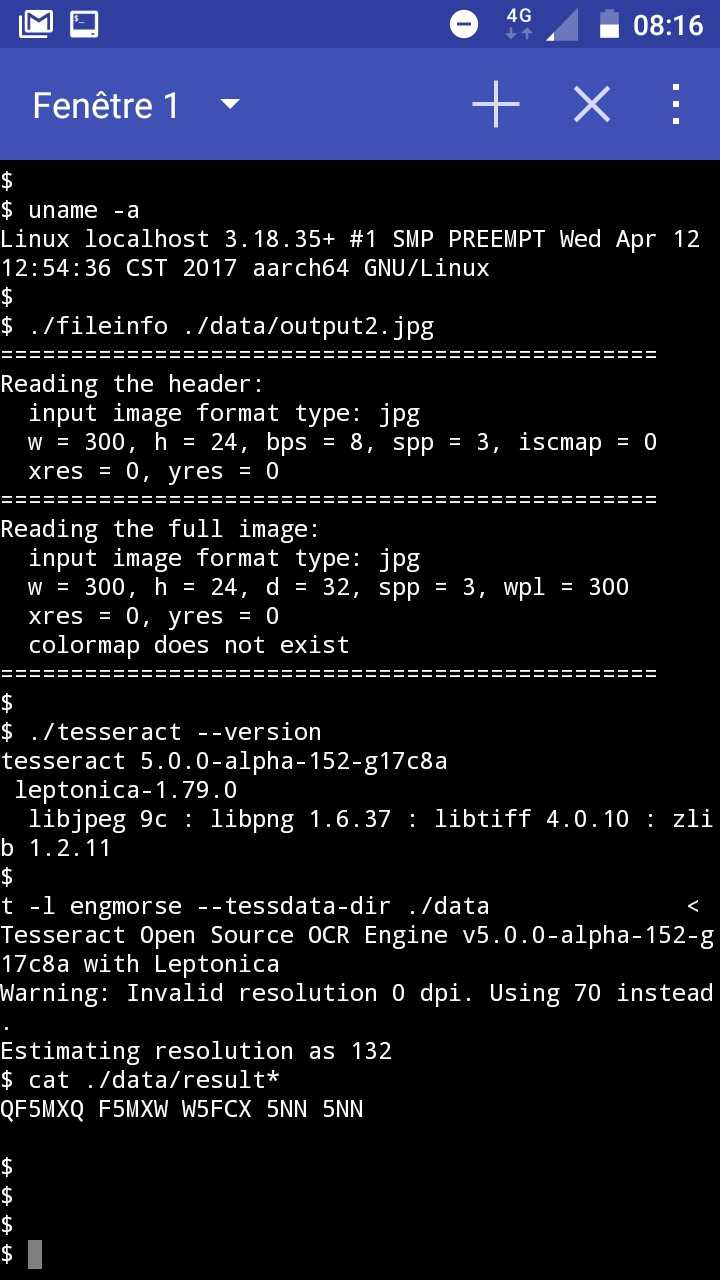Tap the terminal session notification icon

click(84, 24)
